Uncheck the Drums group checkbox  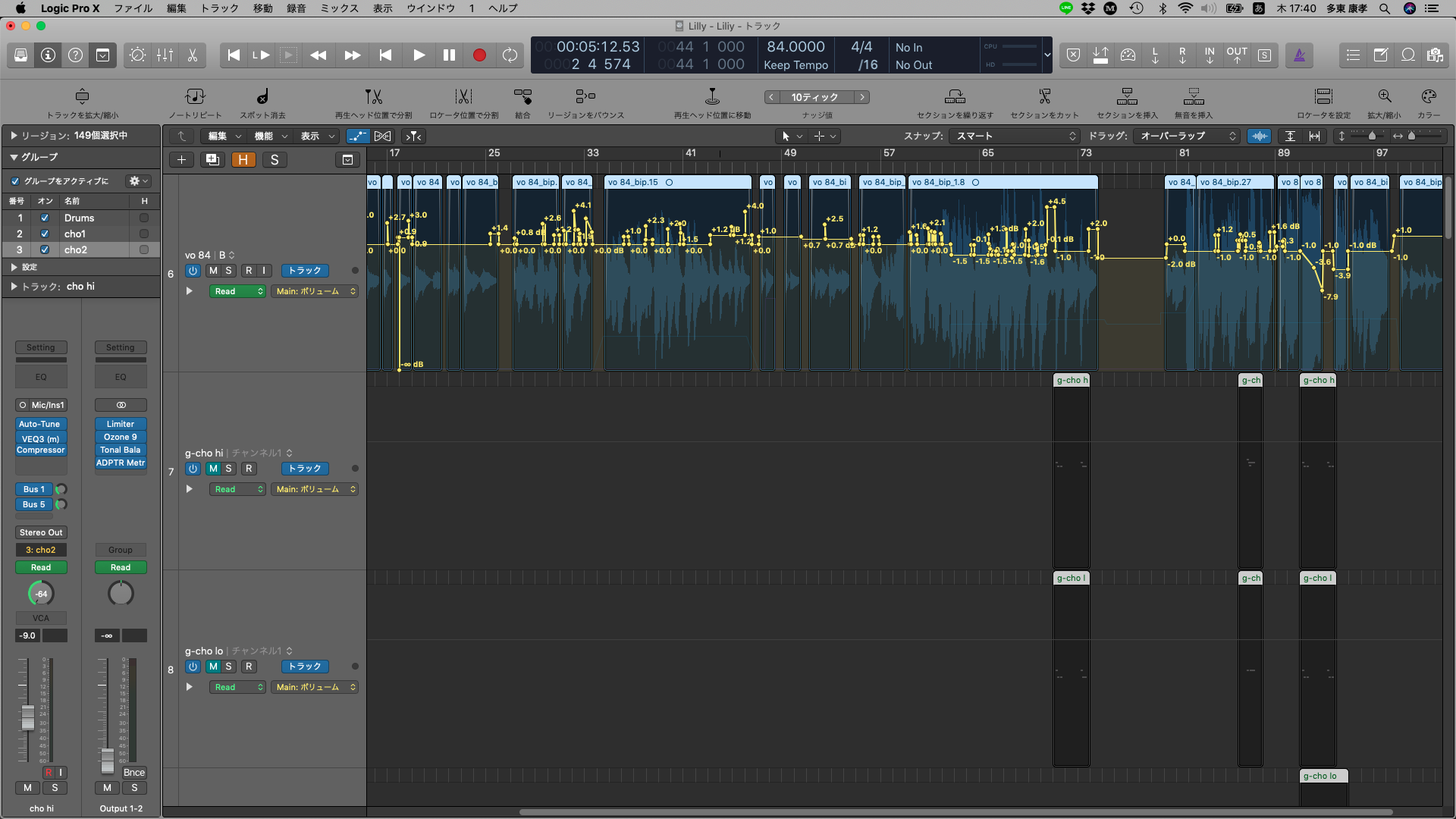pos(45,218)
